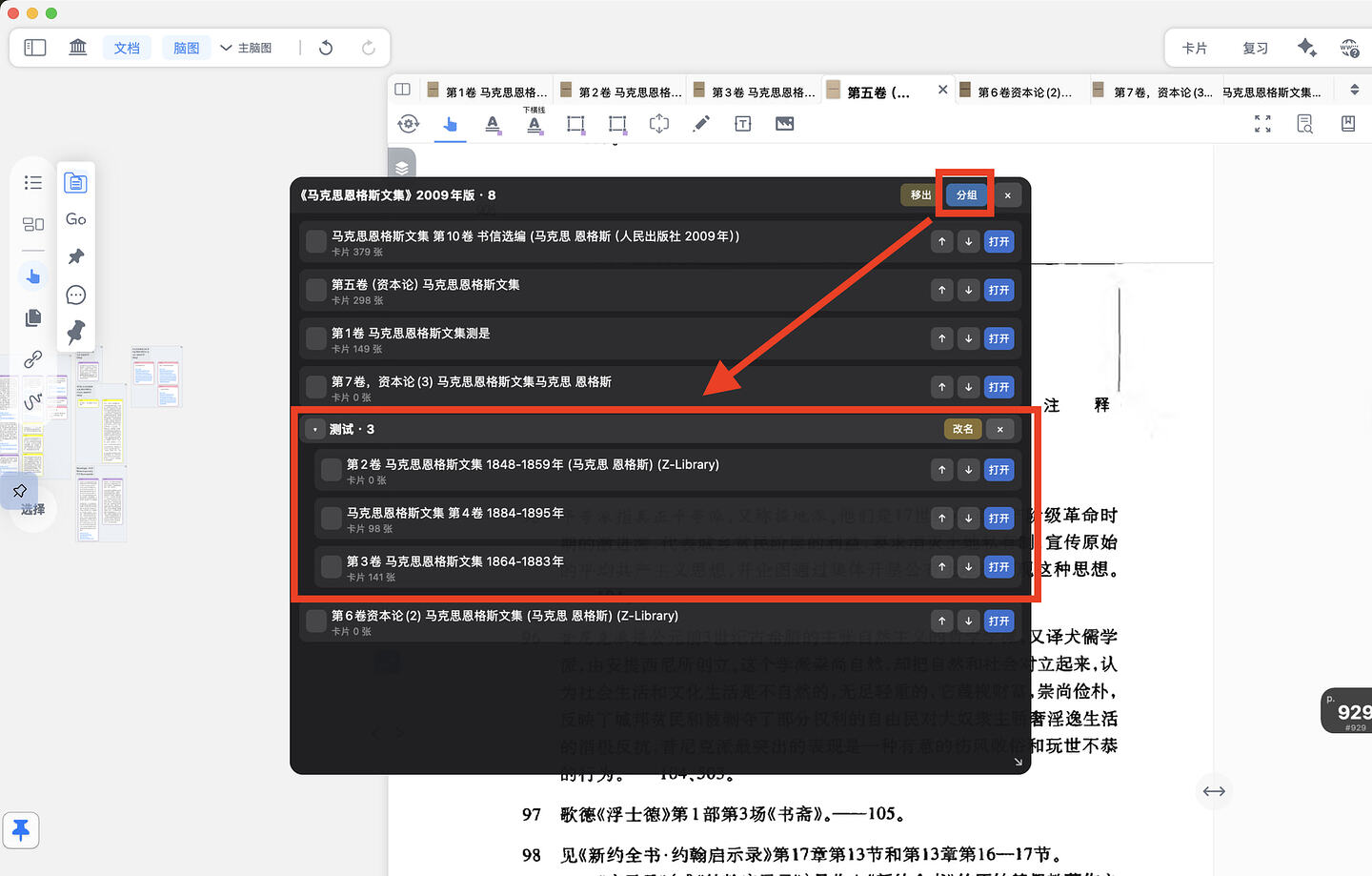Expand the tab list up-down arrows

(x=1355, y=91)
